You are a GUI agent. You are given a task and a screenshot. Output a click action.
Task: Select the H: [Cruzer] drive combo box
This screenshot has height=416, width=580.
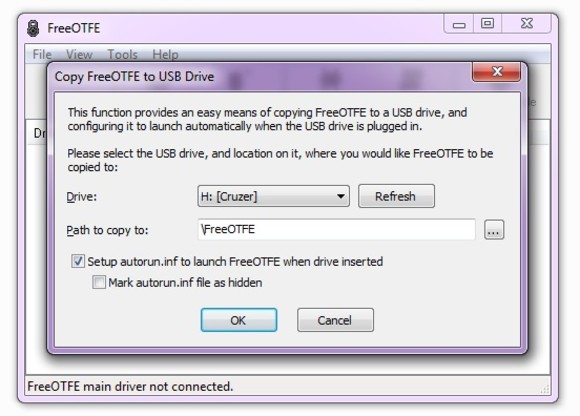click(273, 196)
